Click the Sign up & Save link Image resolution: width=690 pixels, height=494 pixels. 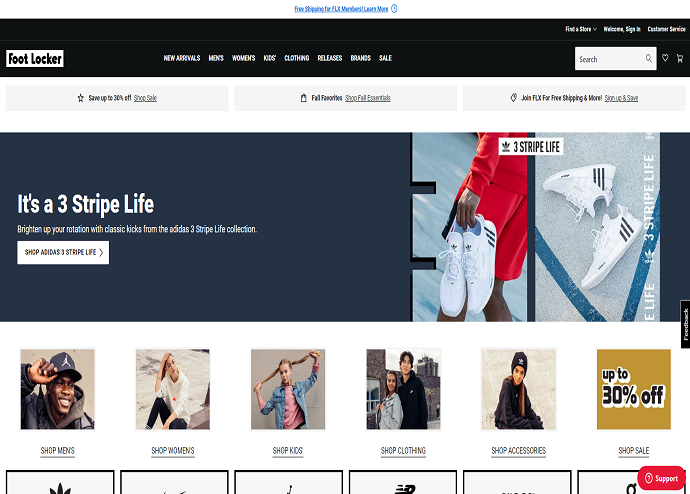click(621, 98)
